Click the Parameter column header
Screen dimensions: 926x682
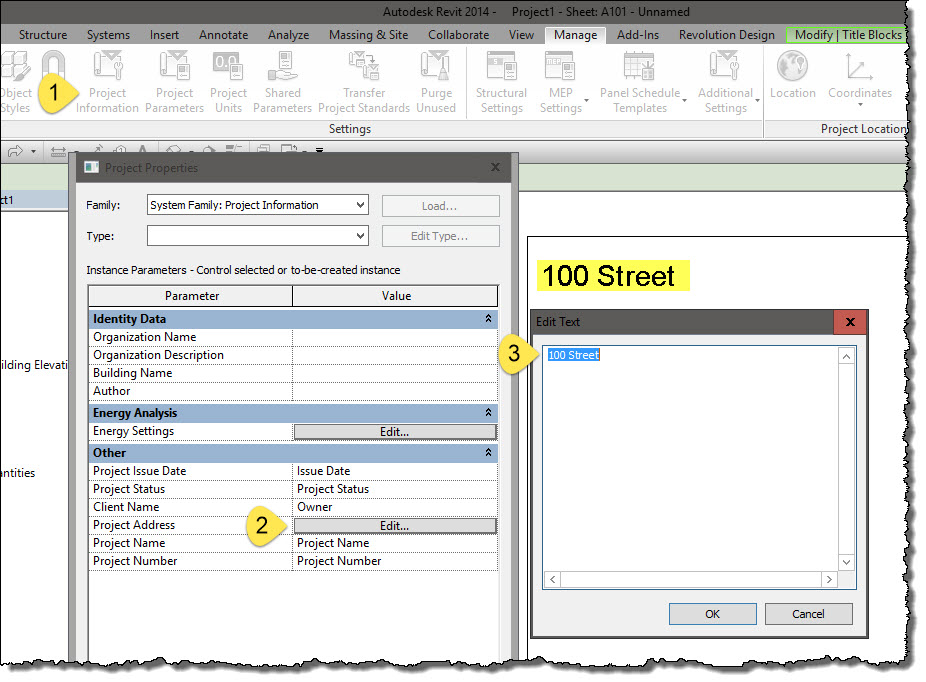click(x=191, y=296)
